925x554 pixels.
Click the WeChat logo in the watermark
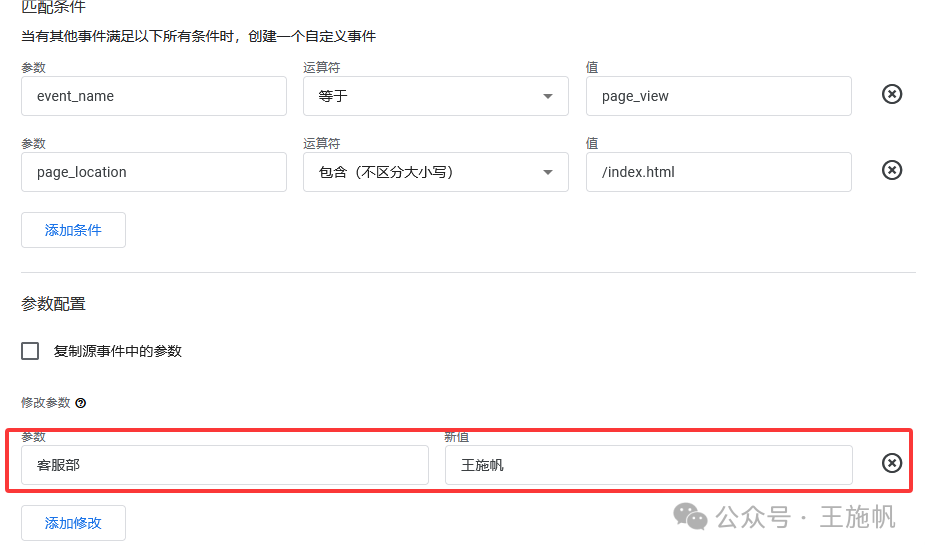point(690,516)
